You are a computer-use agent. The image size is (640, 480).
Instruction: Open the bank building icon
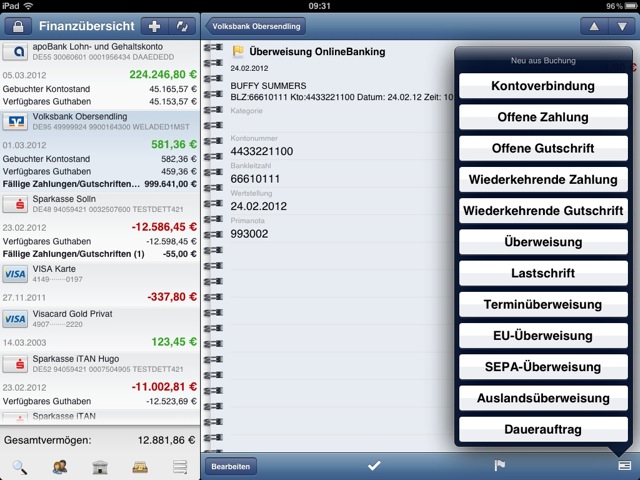coord(100,465)
